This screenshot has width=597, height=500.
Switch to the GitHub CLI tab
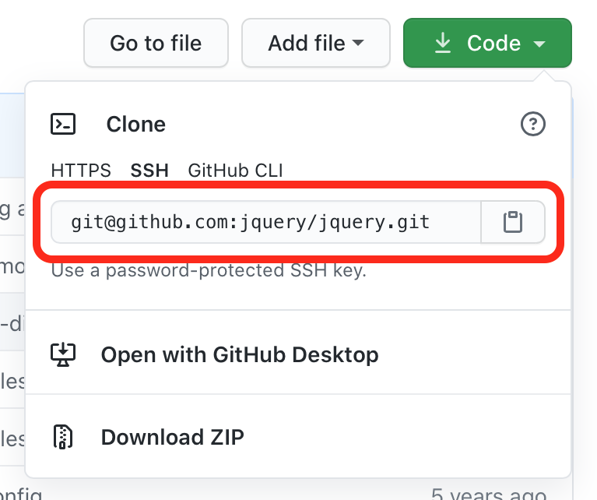point(235,170)
